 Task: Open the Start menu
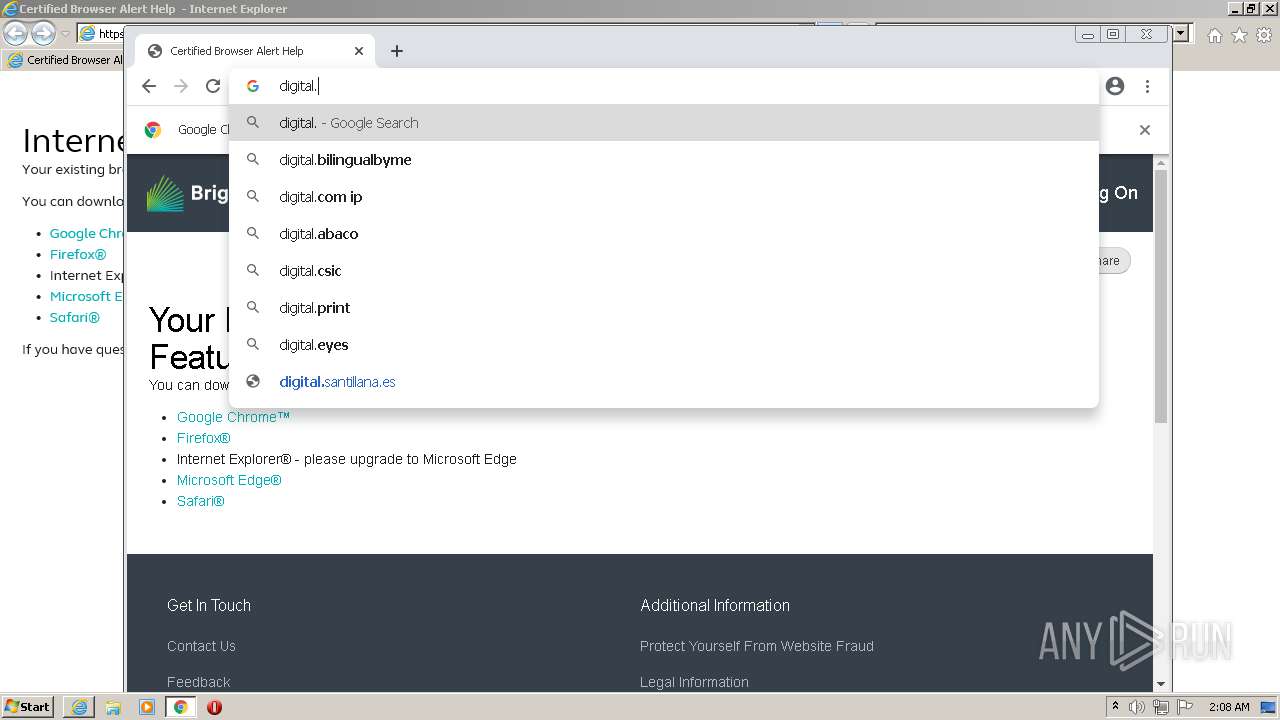pyautogui.click(x=28, y=706)
